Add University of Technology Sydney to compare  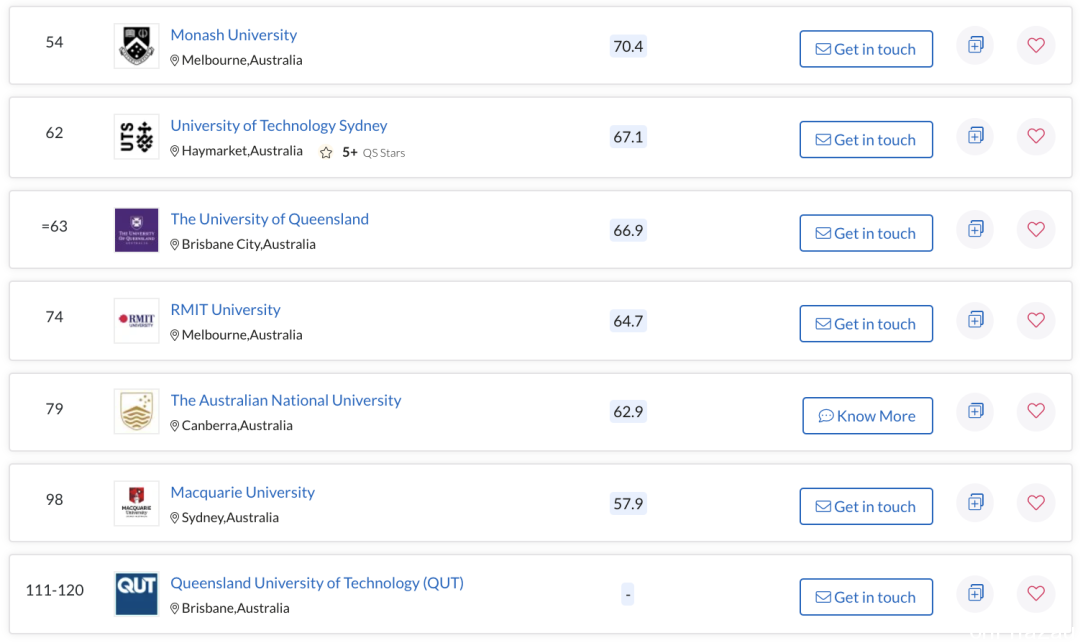(x=975, y=136)
